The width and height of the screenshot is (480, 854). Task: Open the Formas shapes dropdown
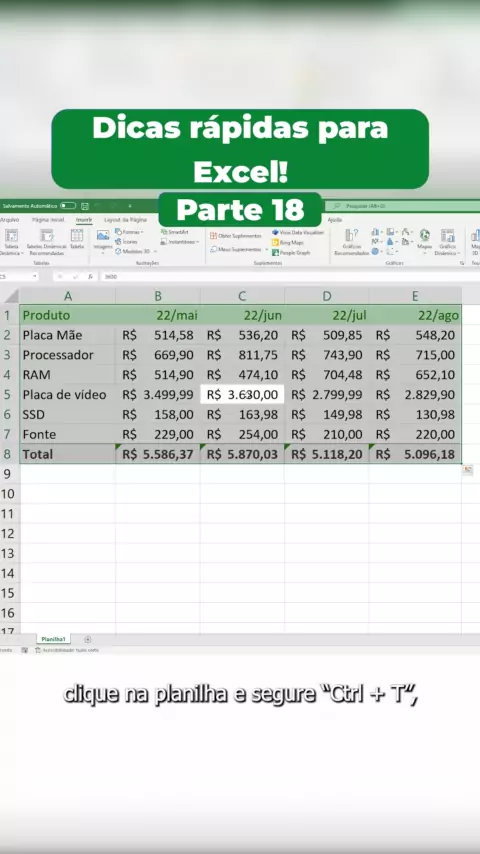(129, 232)
